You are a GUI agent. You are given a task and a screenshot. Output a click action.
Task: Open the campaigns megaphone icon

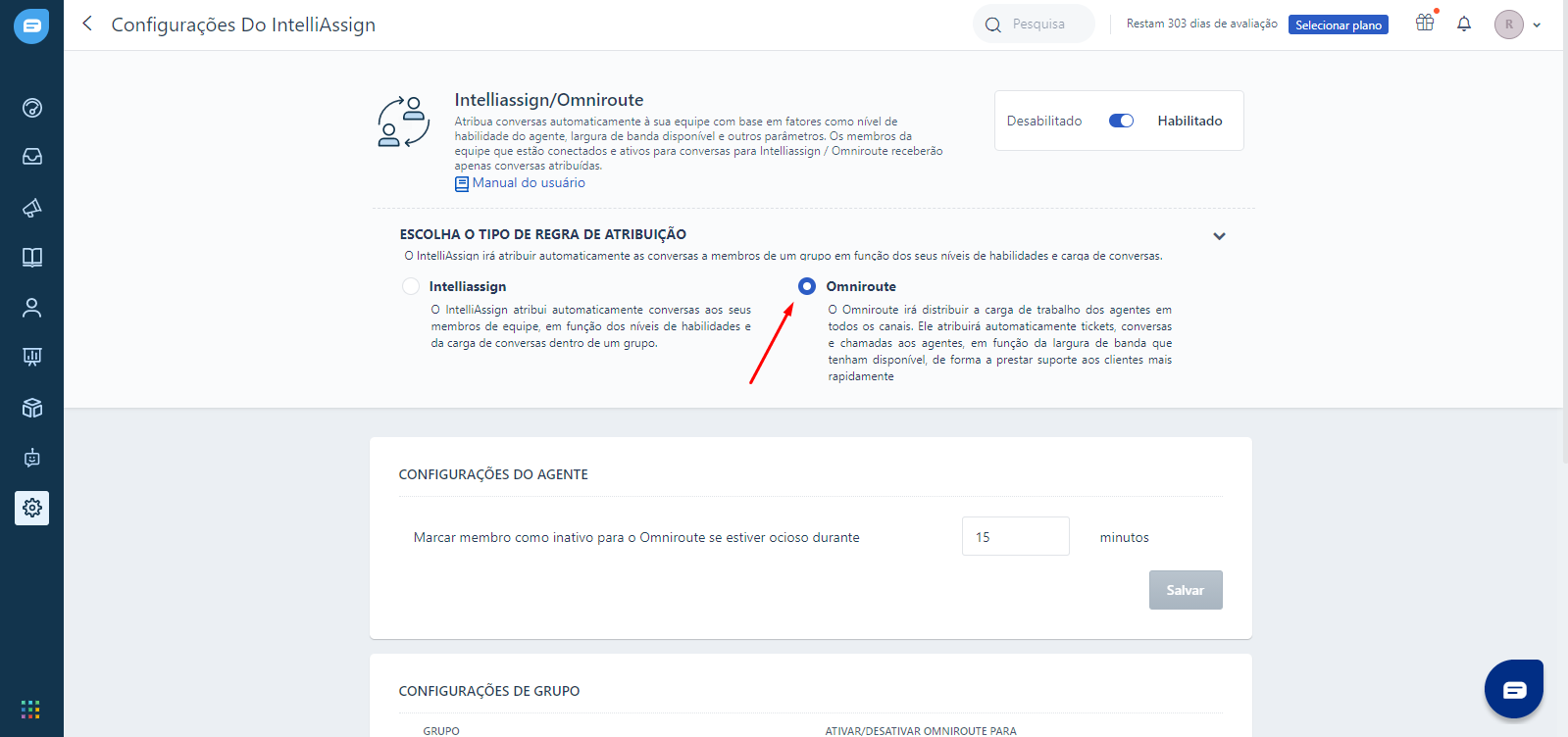32,208
